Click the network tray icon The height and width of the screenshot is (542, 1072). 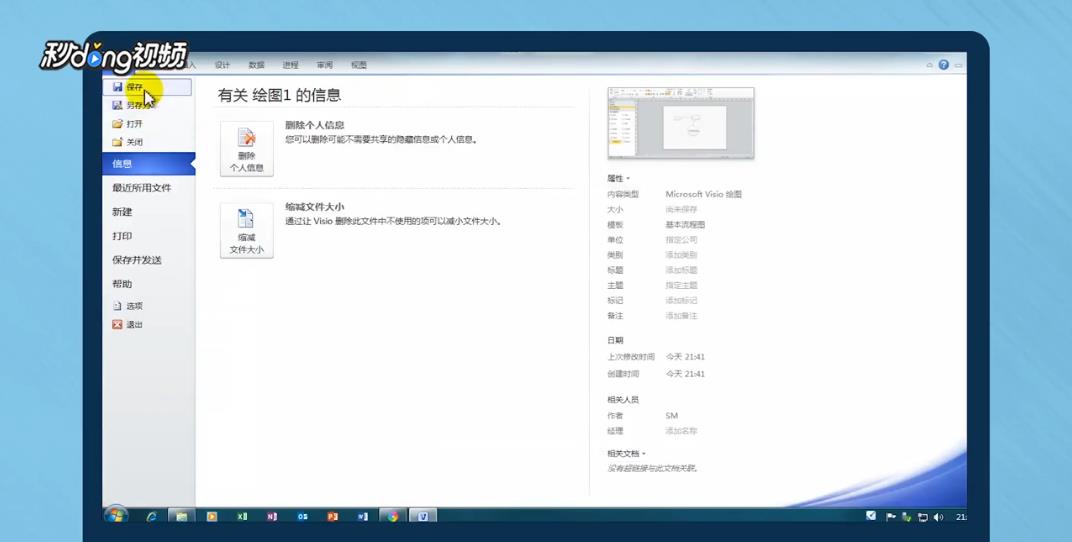coord(922,517)
